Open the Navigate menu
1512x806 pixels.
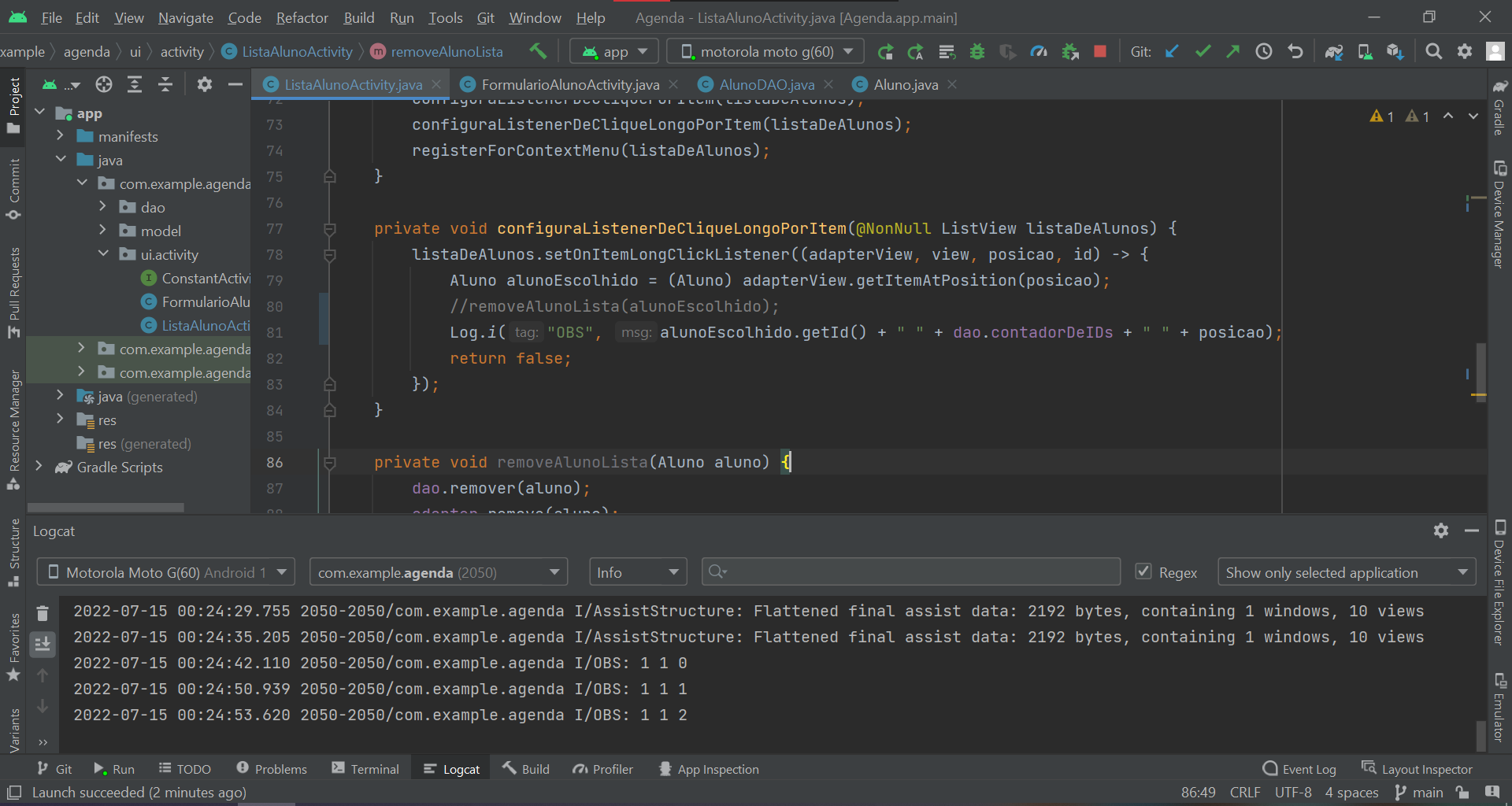click(186, 17)
